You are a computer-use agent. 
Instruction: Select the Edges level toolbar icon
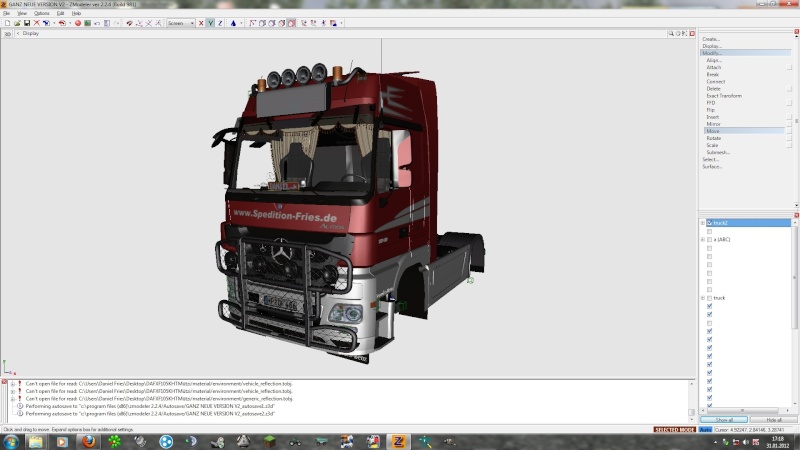click(x=262, y=23)
